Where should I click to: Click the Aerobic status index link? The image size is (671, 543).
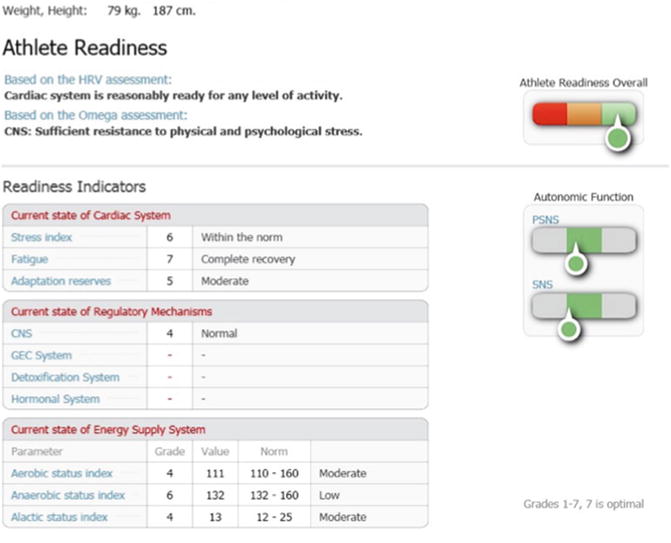coord(61,473)
